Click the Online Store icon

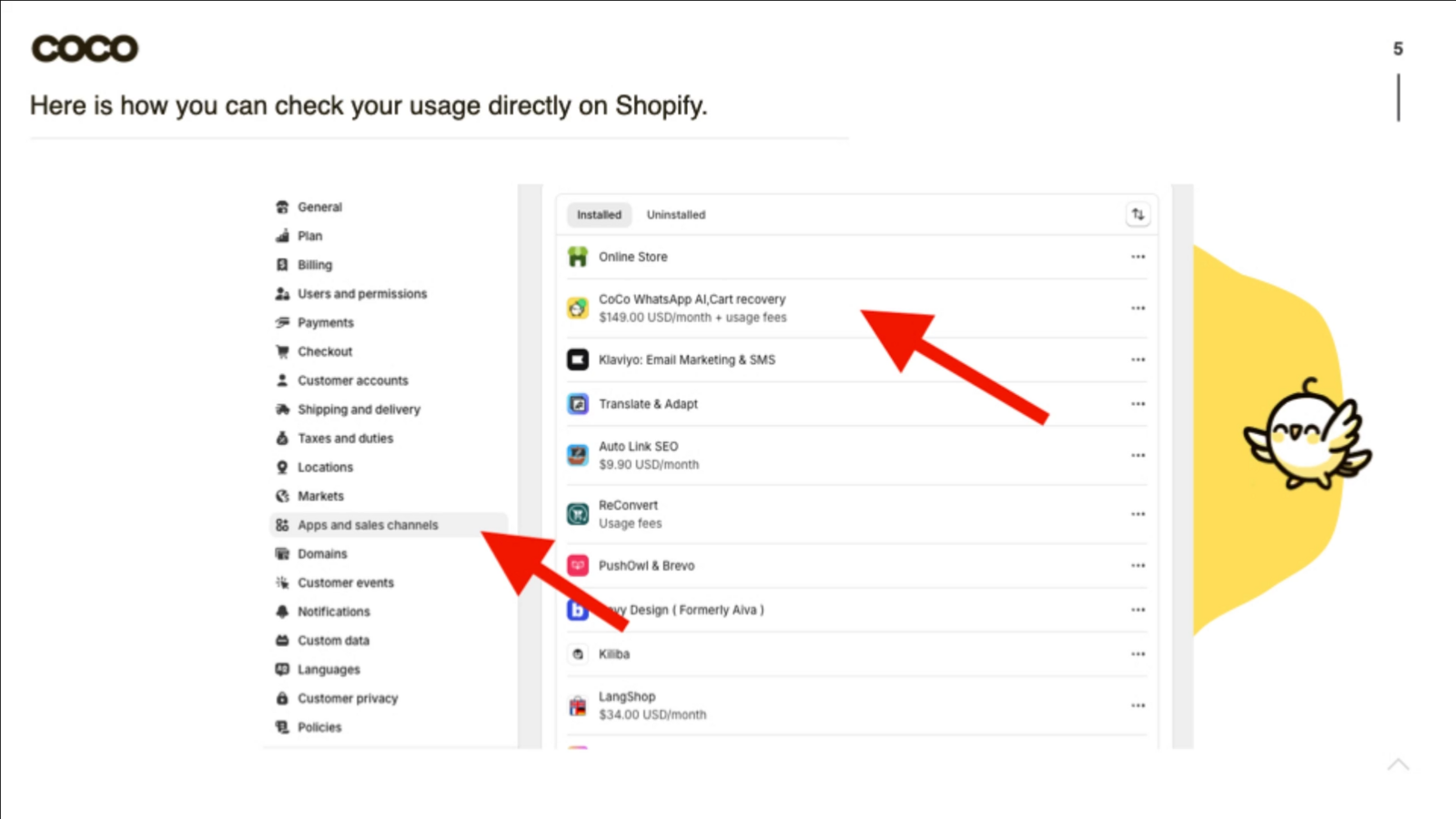pos(578,258)
